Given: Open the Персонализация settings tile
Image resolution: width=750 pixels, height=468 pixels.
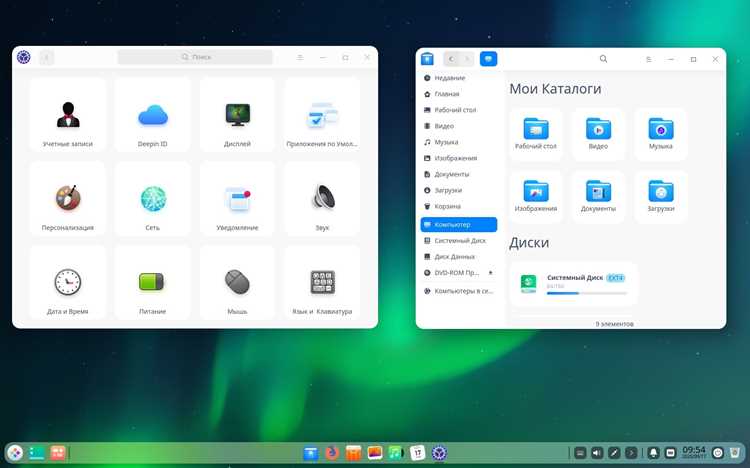Looking at the screenshot, I should (67, 199).
